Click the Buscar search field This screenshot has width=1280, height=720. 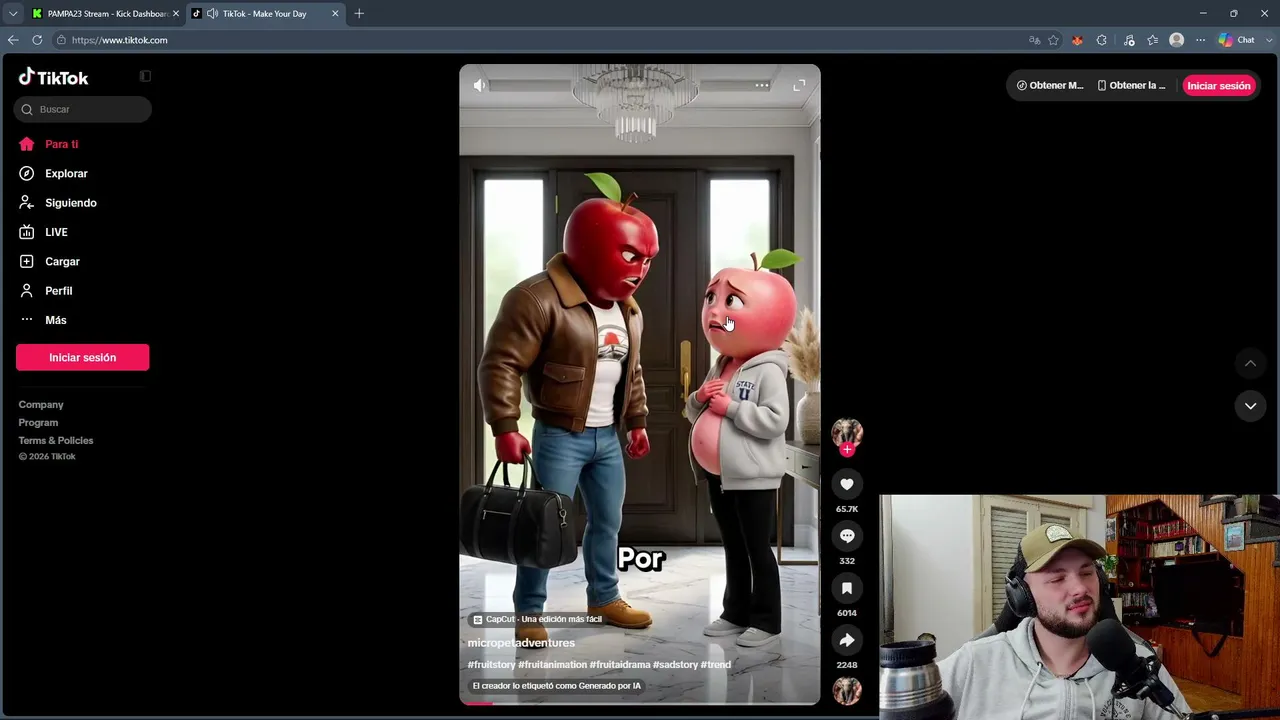[83, 109]
